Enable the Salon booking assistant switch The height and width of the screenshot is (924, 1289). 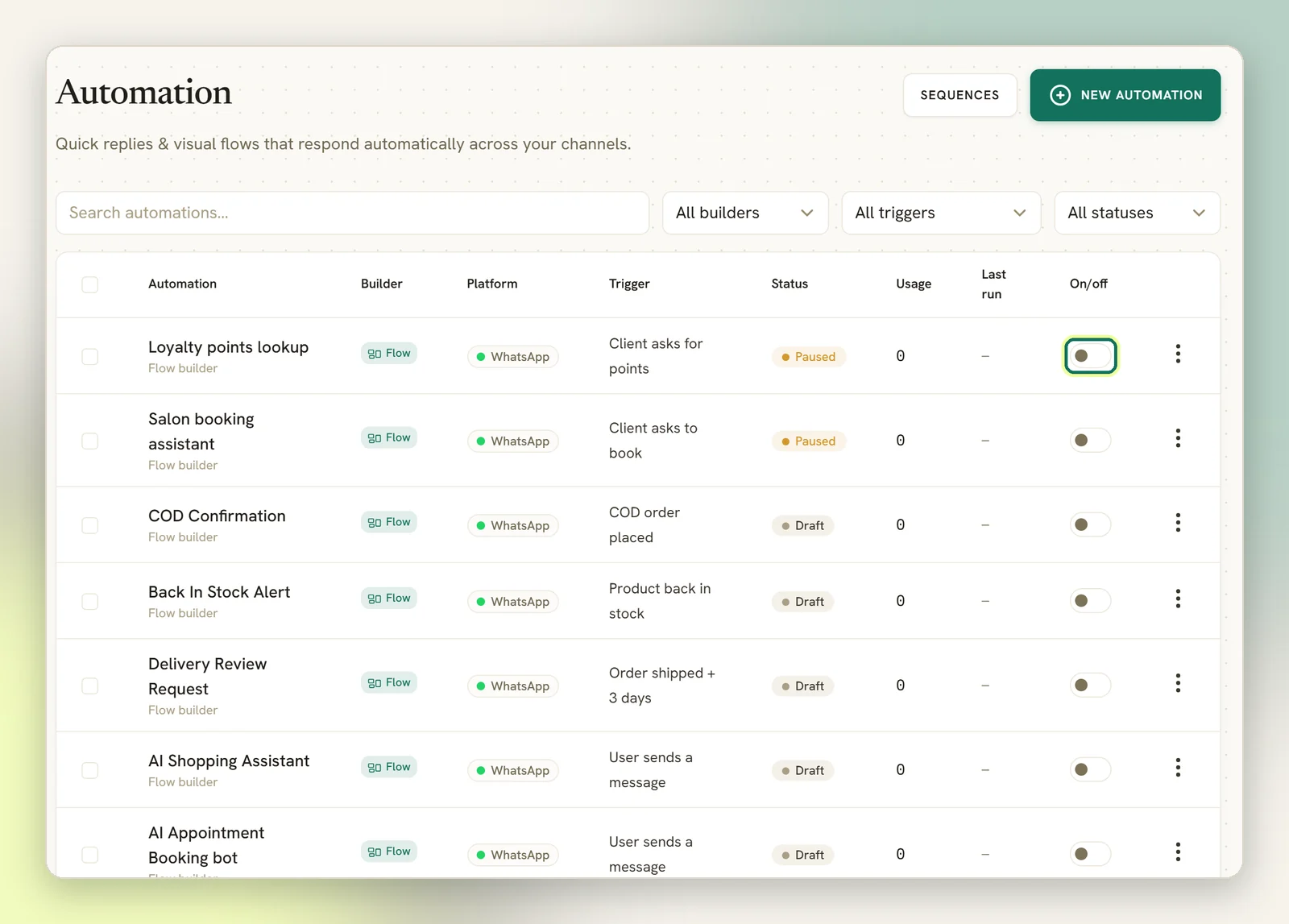1090,441
